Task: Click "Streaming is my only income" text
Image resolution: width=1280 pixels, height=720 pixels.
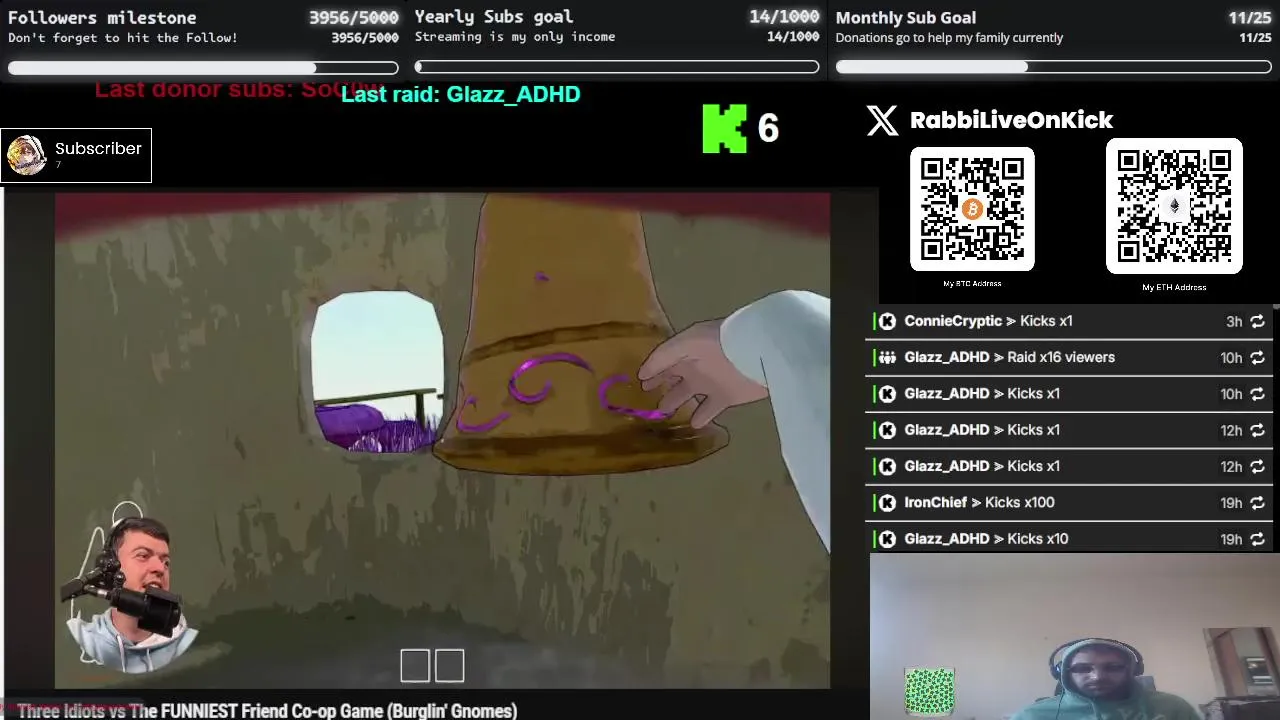Action: point(515,37)
